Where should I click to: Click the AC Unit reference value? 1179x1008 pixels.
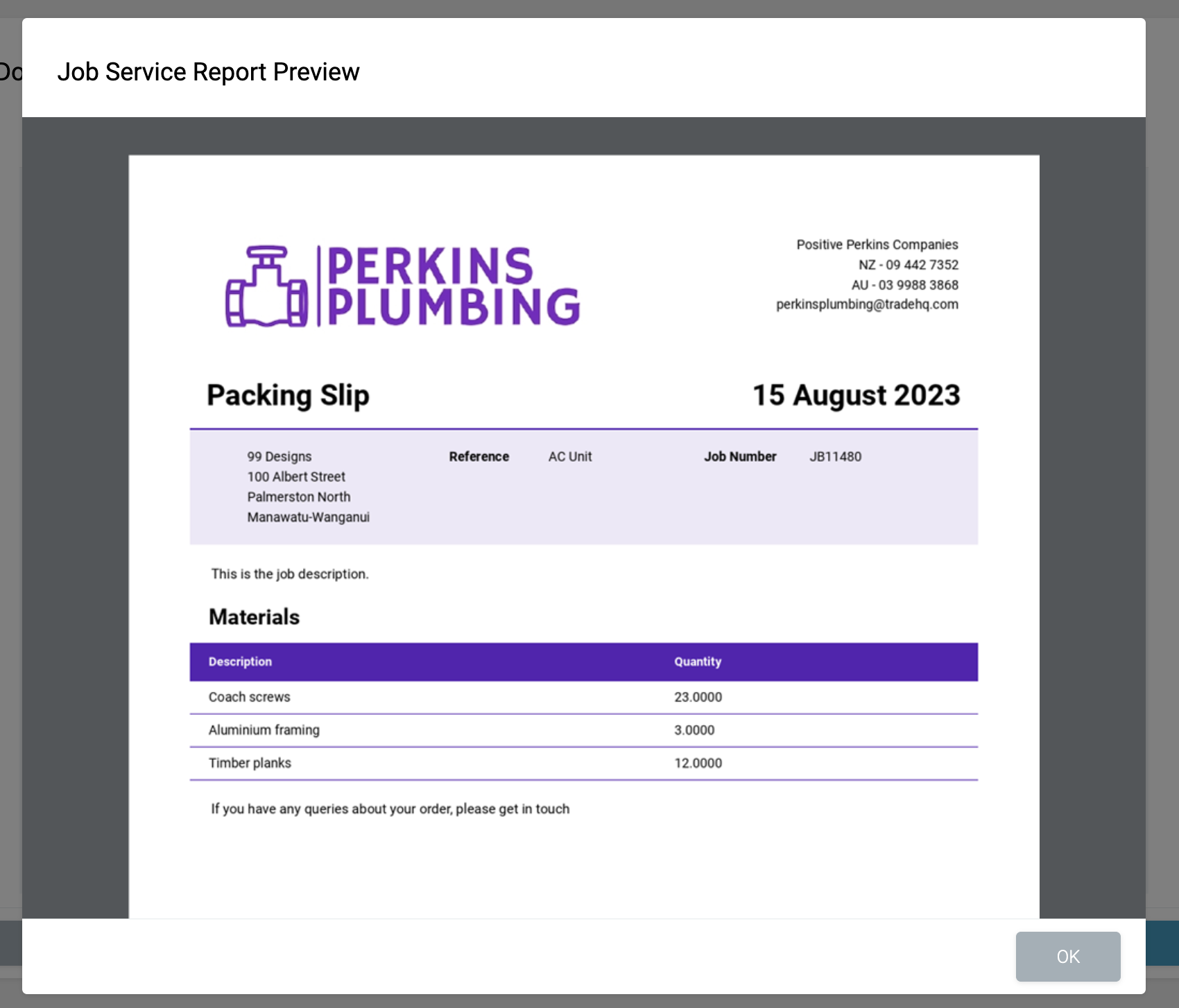(569, 456)
